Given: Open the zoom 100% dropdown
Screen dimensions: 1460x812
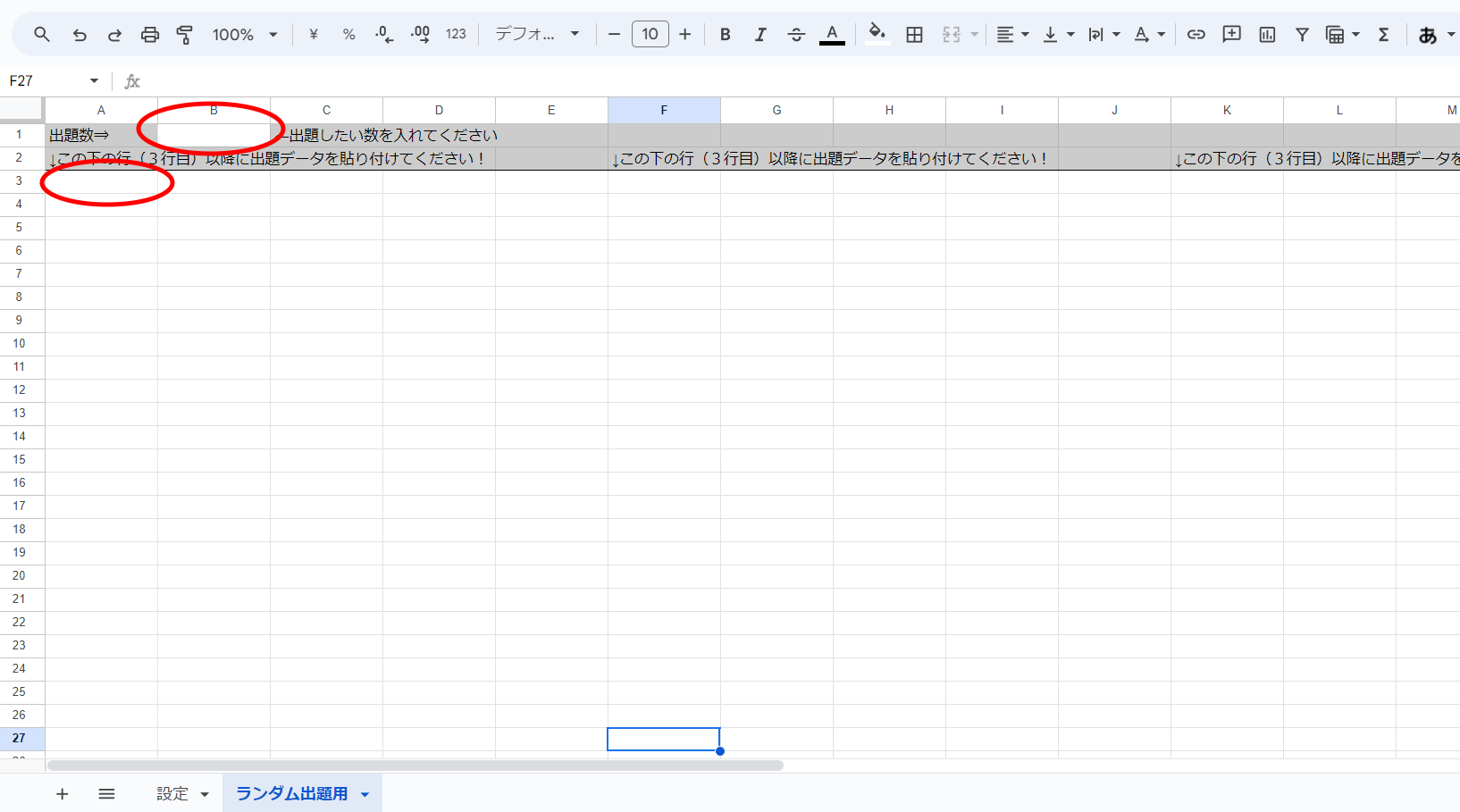Looking at the screenshot, I should tap(245, 34).
